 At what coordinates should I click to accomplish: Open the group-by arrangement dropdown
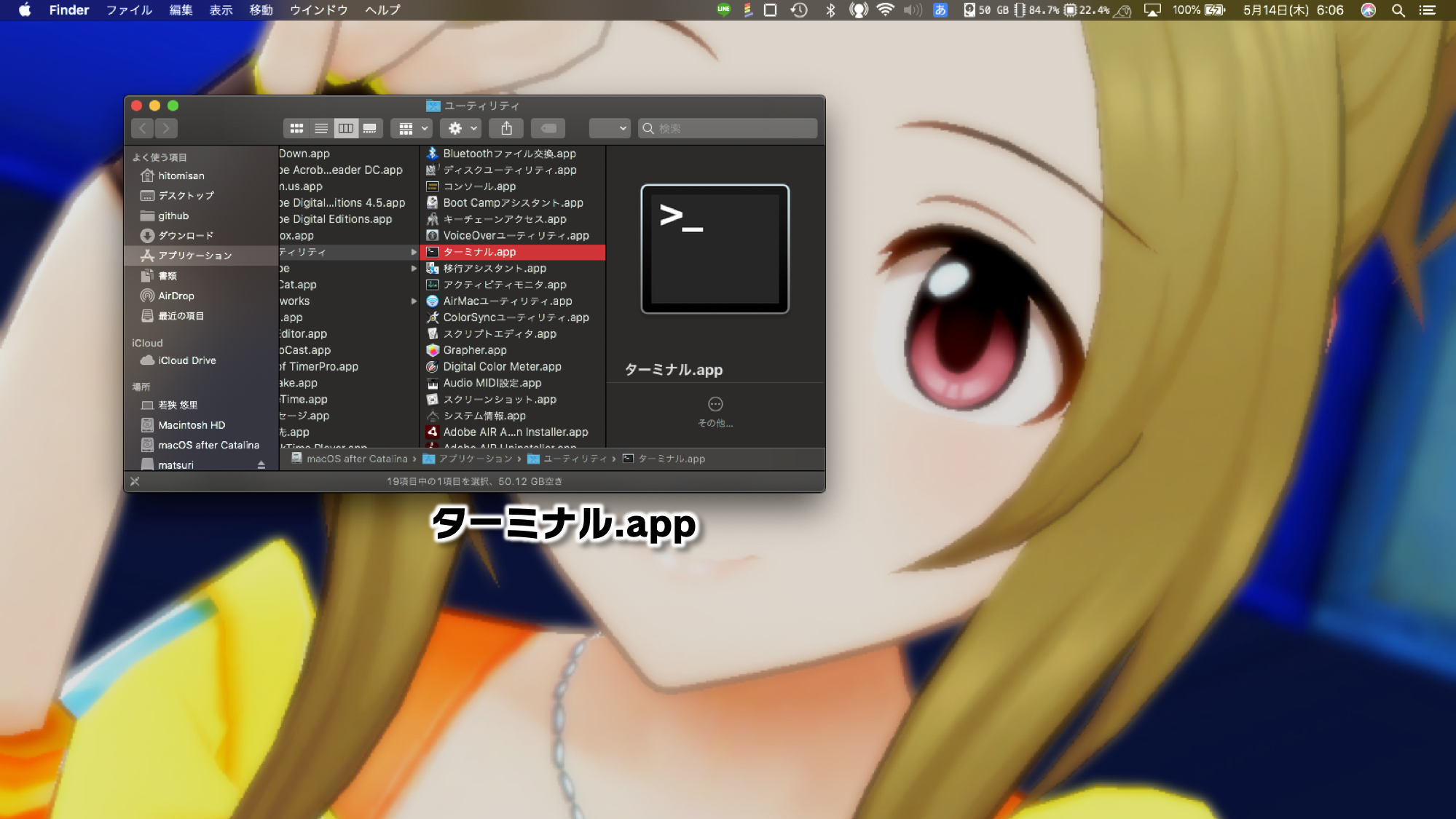coord(412,128)
